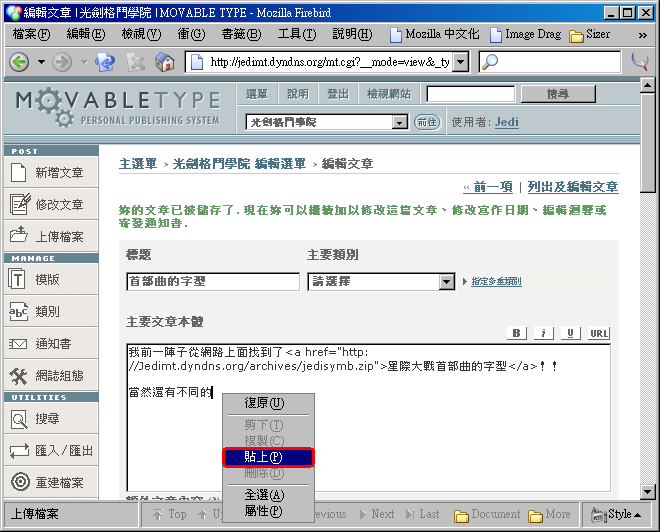Open 匯入/匯出 (import/export) sidebar icon
660x532 pixels.
tap(19, 451)
